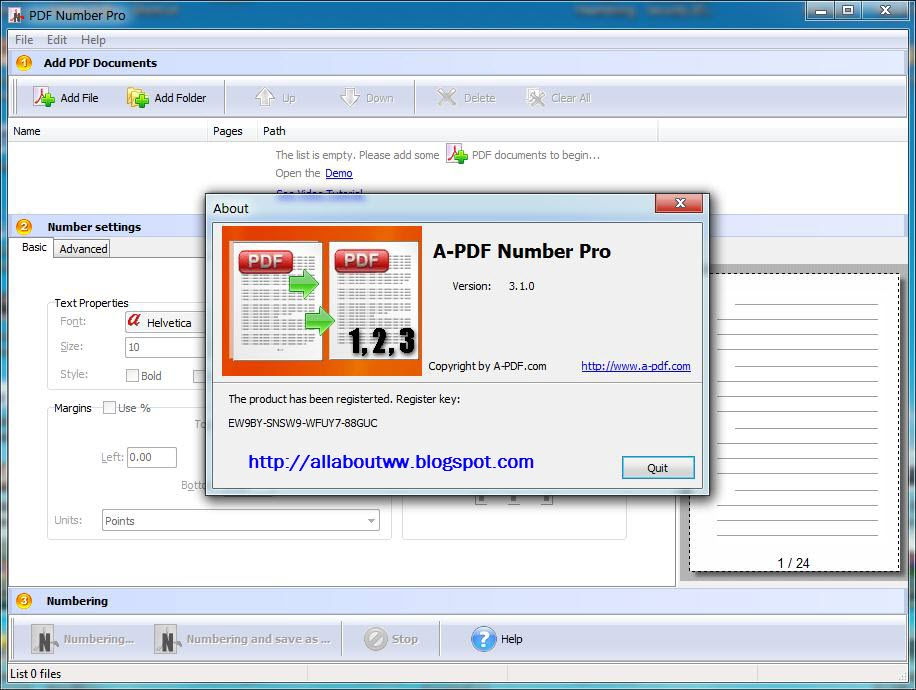
Task: Open the Help menu
Action: pyautogui.click(x=93, y=40)
